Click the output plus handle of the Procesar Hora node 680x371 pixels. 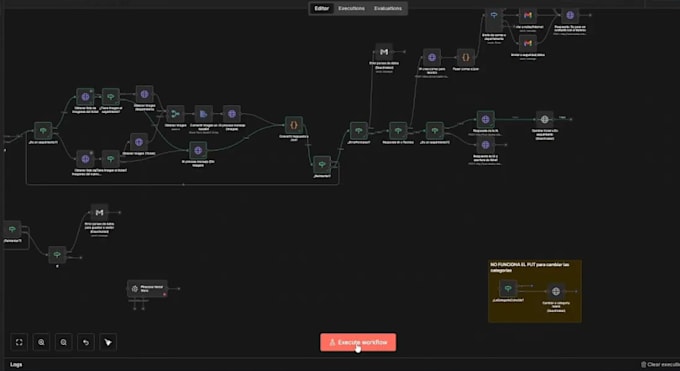tap(179, 289)
